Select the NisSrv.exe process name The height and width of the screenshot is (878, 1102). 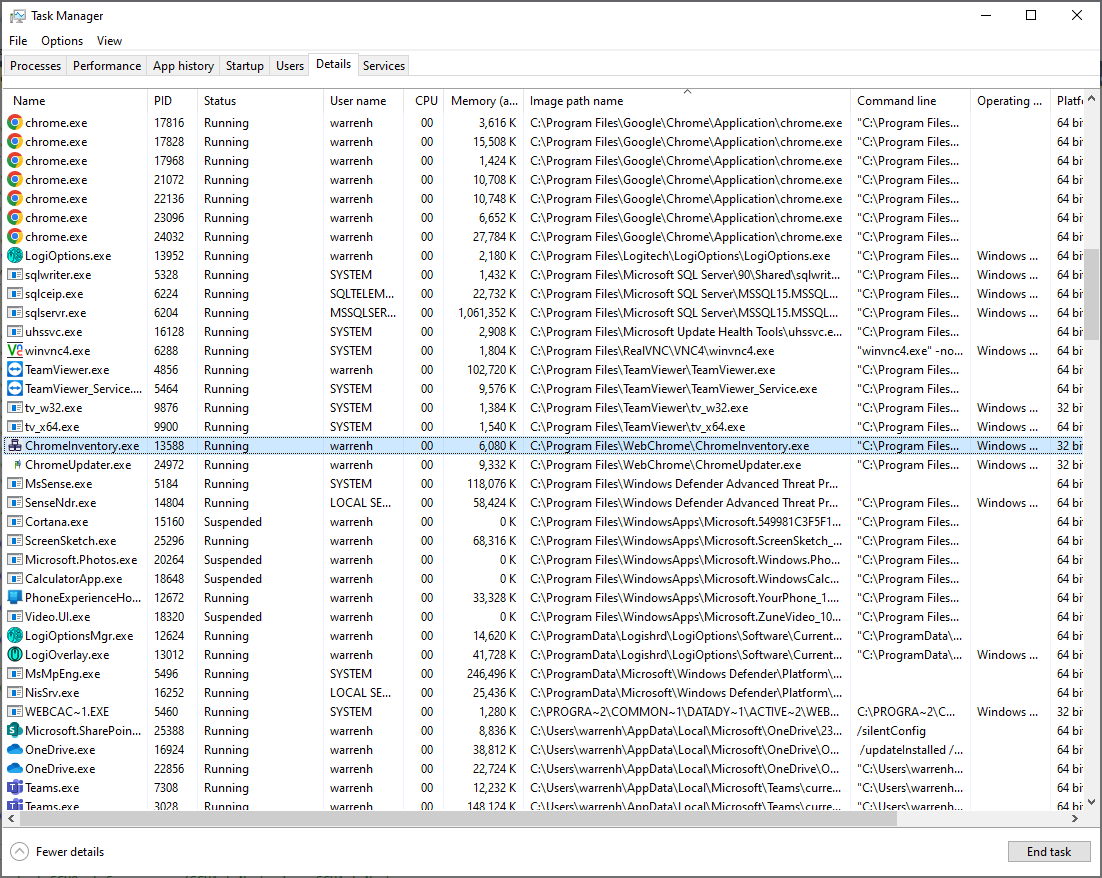point(52,692)
